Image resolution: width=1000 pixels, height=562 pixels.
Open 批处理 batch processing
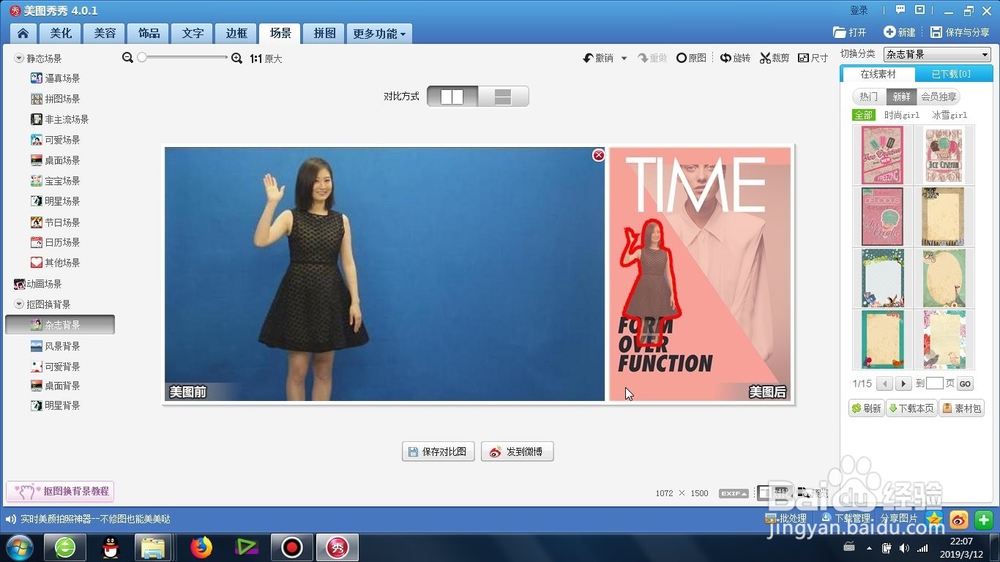(786, 519)
